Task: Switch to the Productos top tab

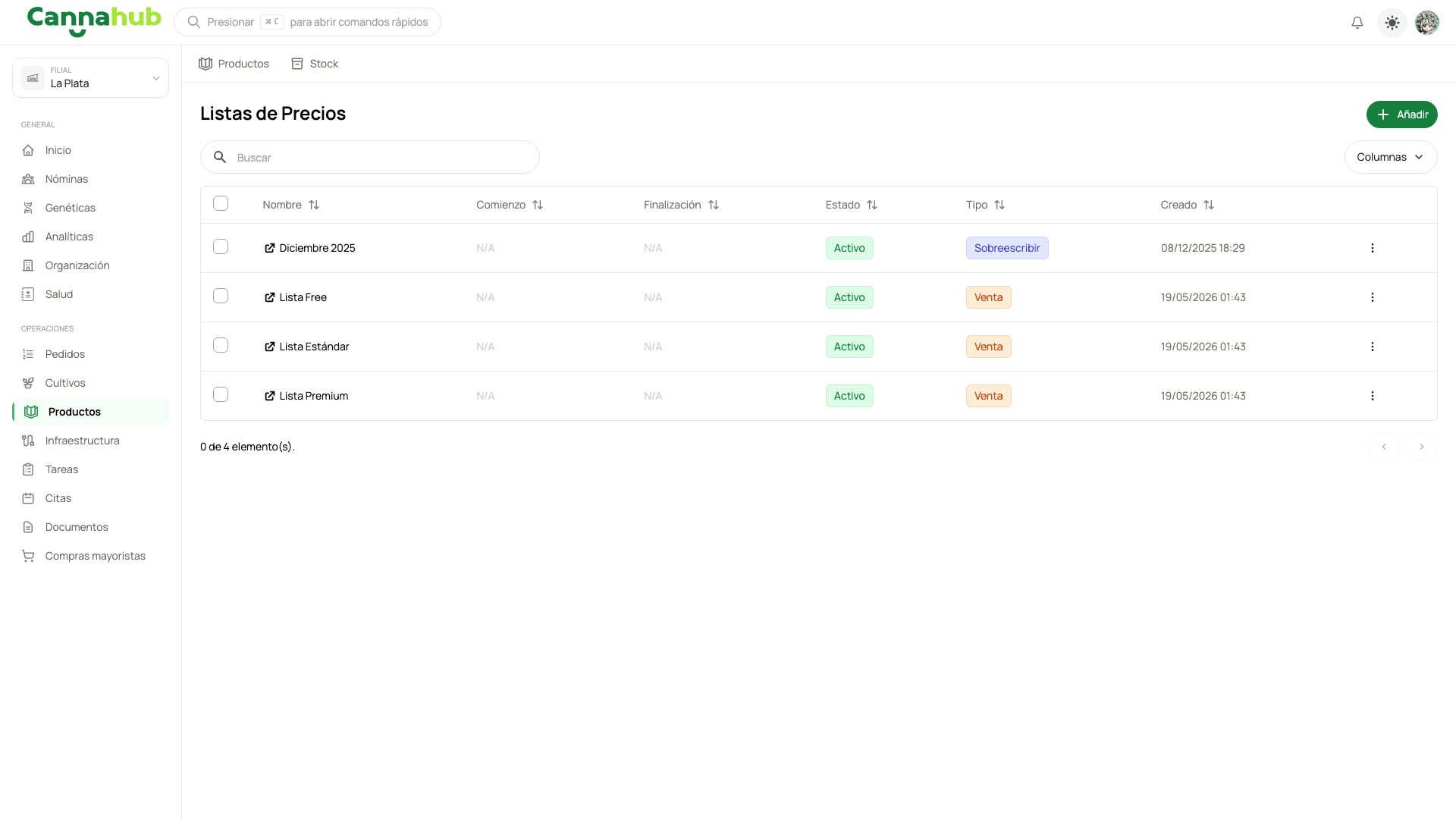Action: click(x=234, y=64)
